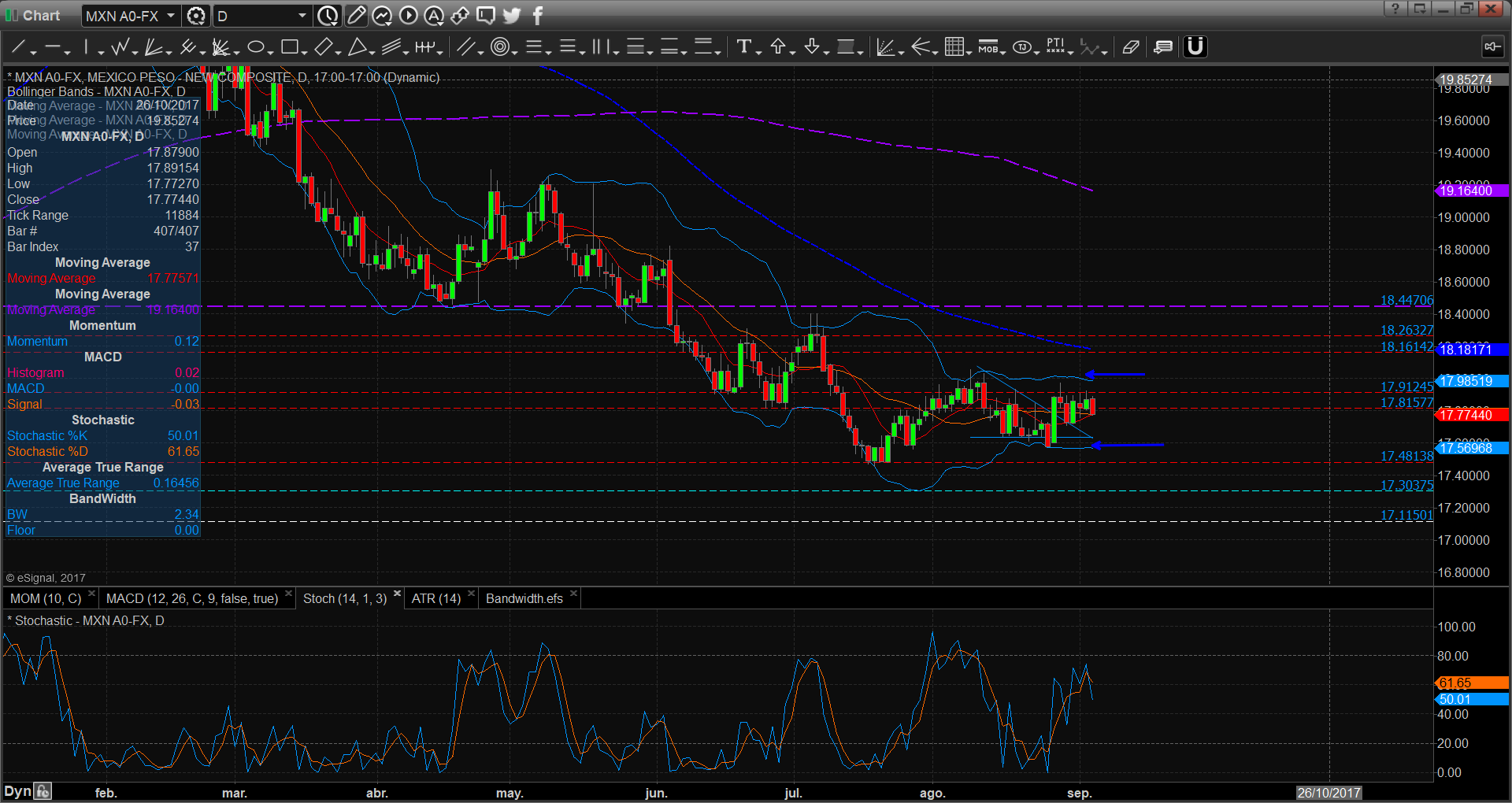Select the grid tool

(x=954, y=47)
